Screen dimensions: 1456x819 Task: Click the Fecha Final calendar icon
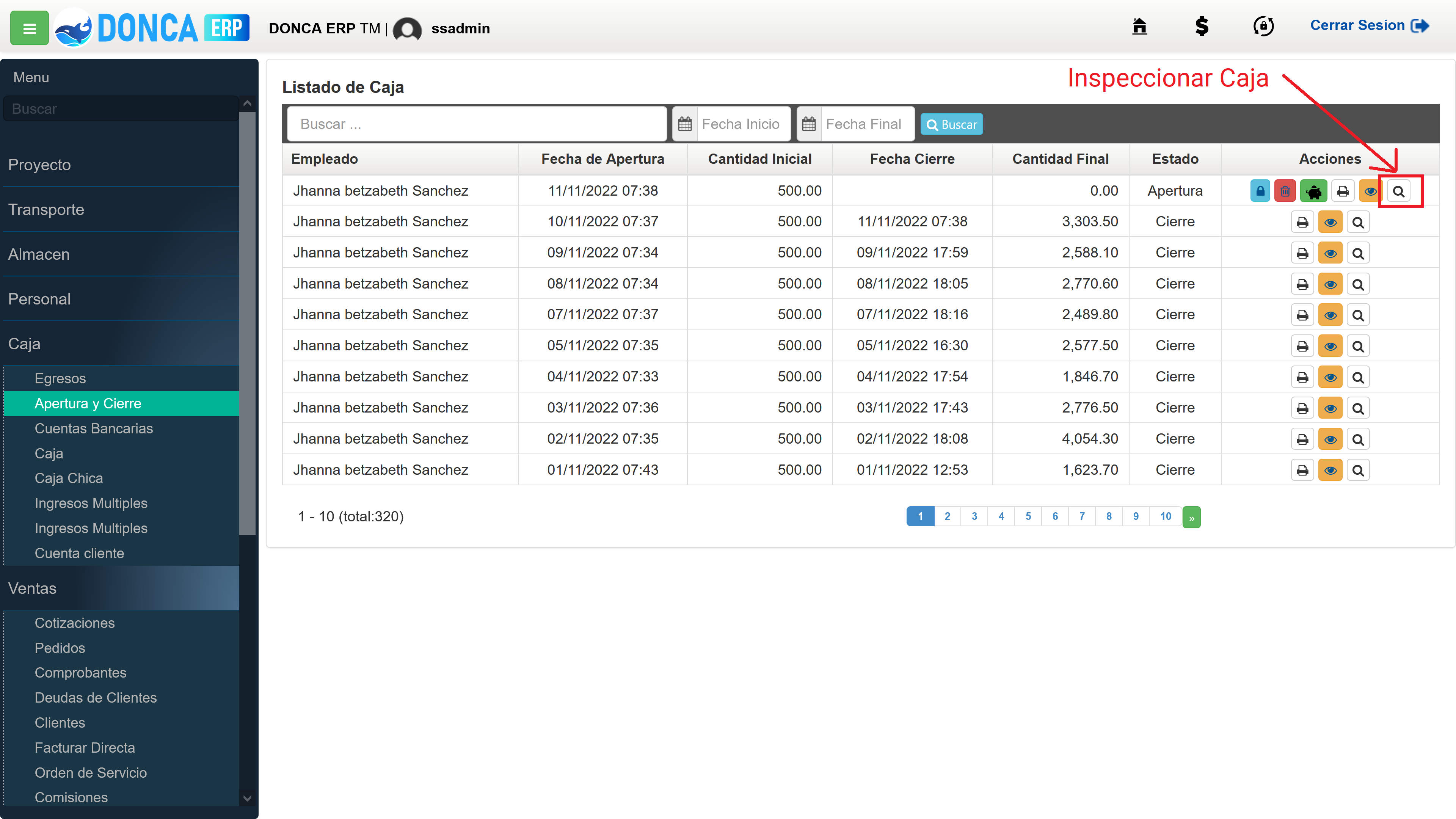pyautogui.click(x=809, y=124)
